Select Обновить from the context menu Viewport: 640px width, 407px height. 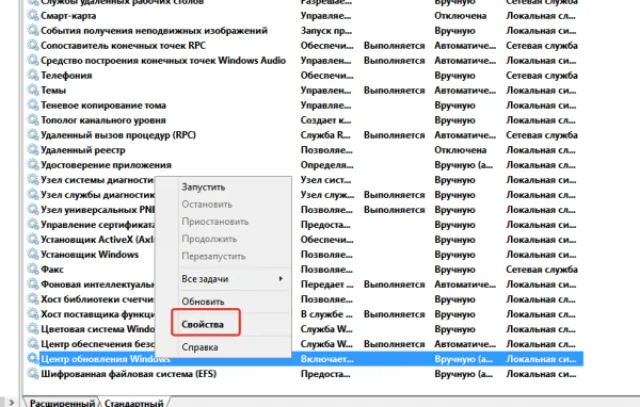click(x=203, y=302)
